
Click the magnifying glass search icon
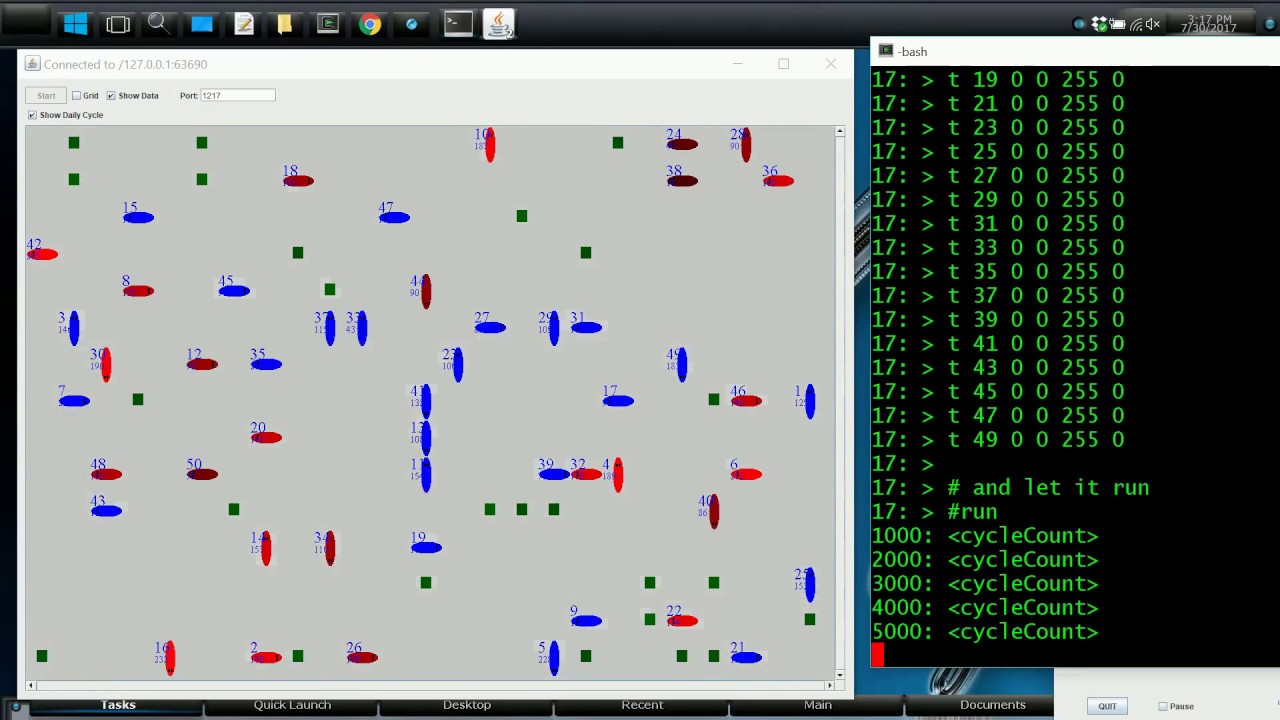click(x=158, y=23)
